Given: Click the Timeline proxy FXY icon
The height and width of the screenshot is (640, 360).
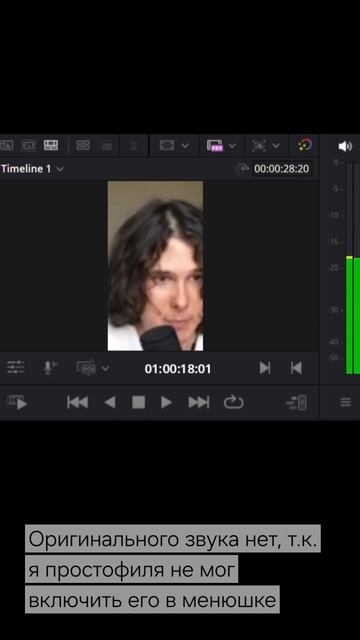Looking at the screenshot, I should pos(215,146).
